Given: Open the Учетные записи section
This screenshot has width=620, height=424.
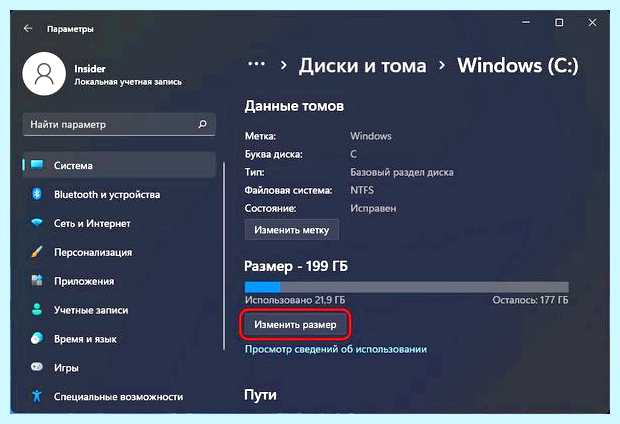Looking at the screenshot, I should coord(119,310).
